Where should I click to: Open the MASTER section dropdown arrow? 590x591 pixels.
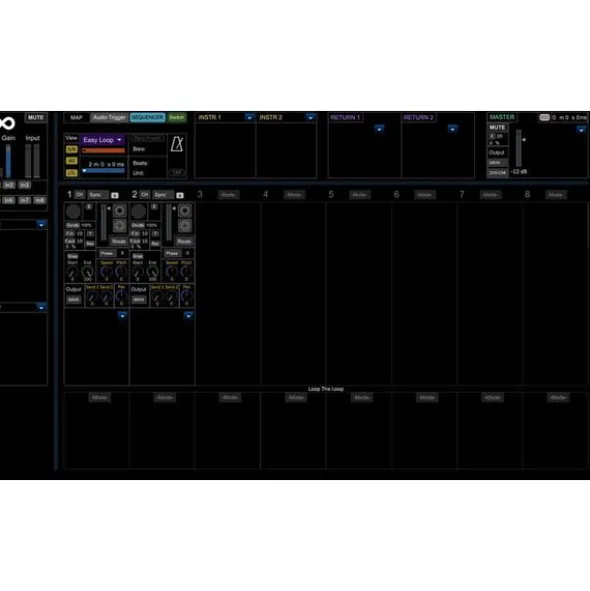[581, 130]
